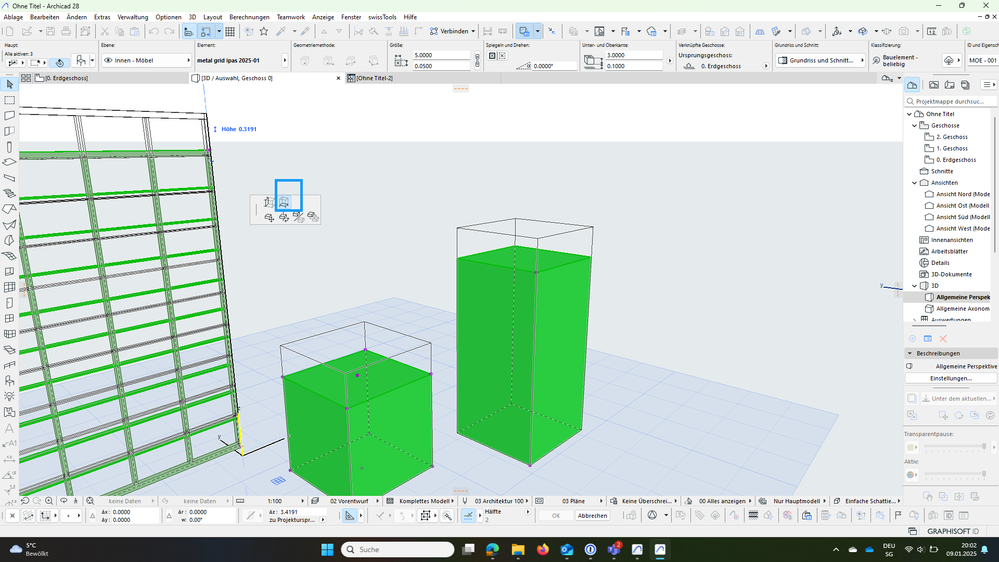Click the Einstellungen... button
The height and width of the screenshot is (562, 999).
click(x=951, y=379)
